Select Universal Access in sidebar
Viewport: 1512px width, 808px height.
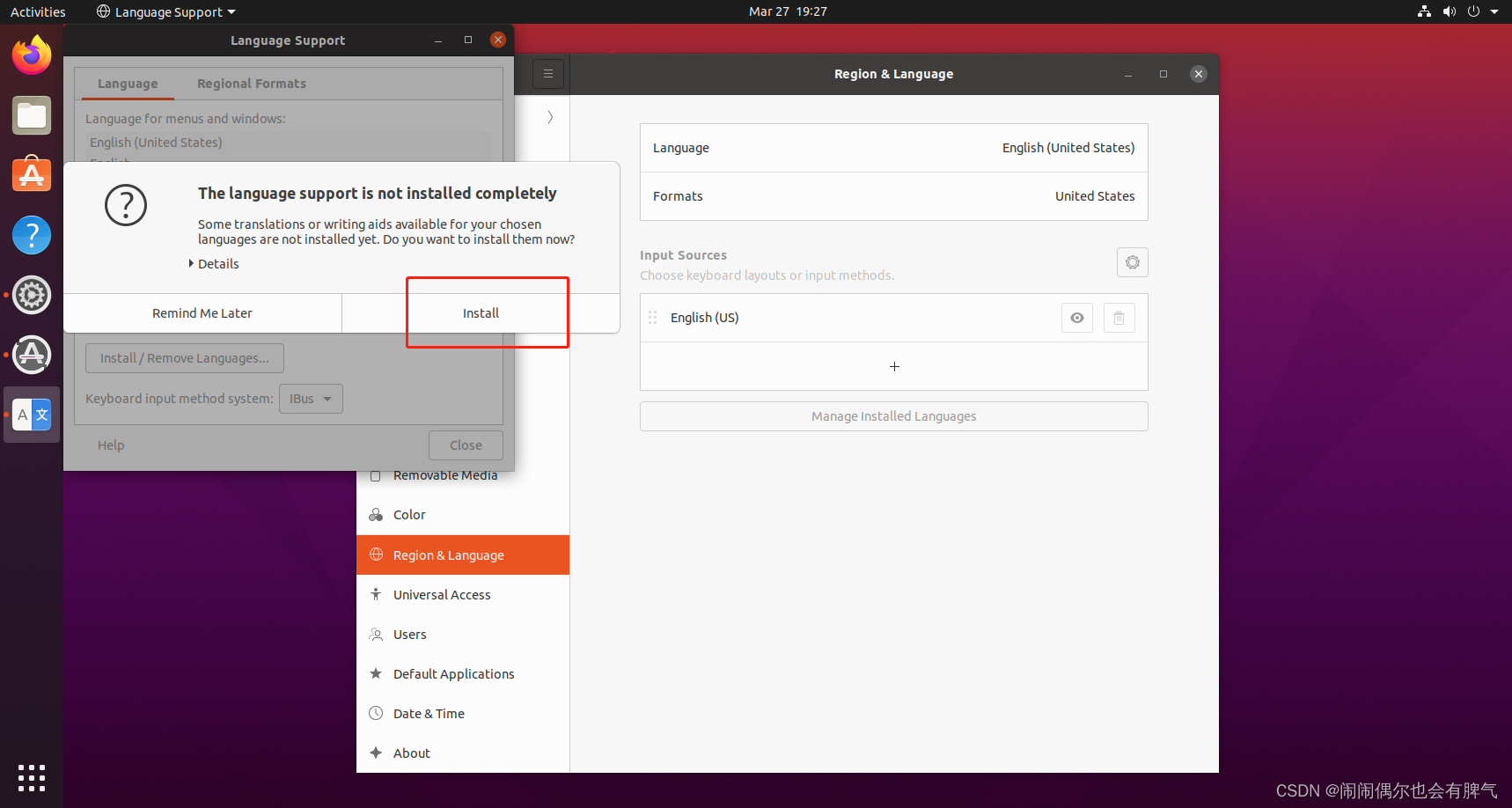[x=463, y=595]
